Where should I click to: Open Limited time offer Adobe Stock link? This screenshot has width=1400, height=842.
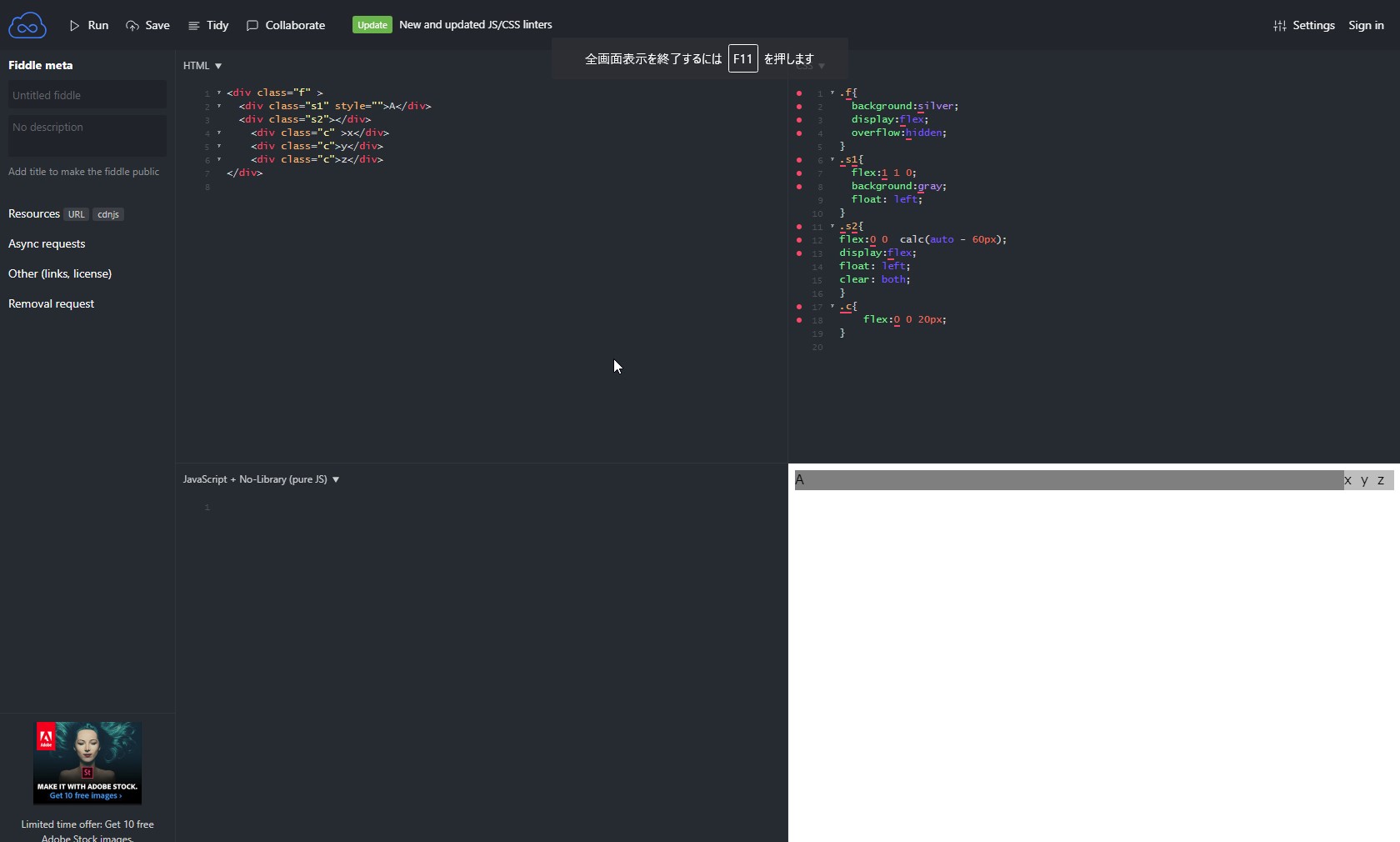point(87,830)
